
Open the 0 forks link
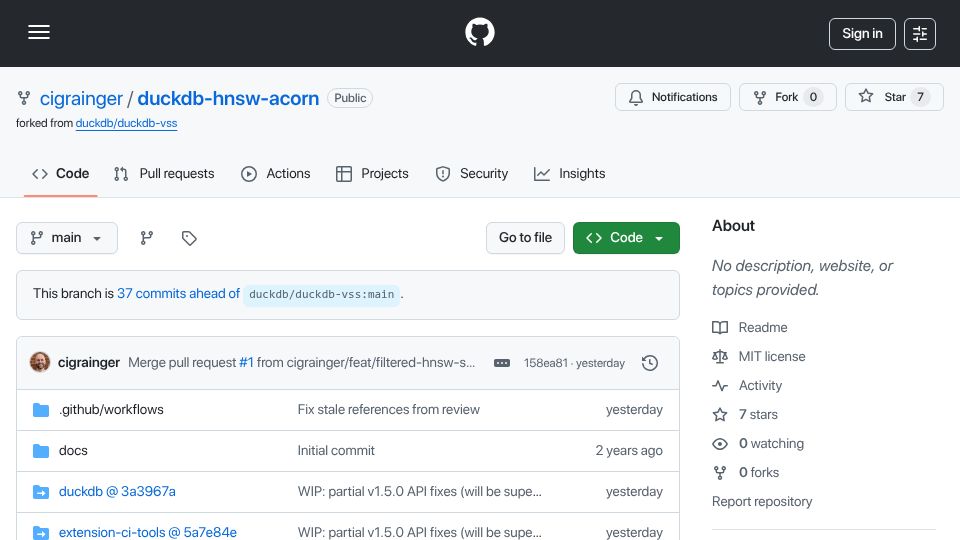pyautogui.click(x=759, y=473)
